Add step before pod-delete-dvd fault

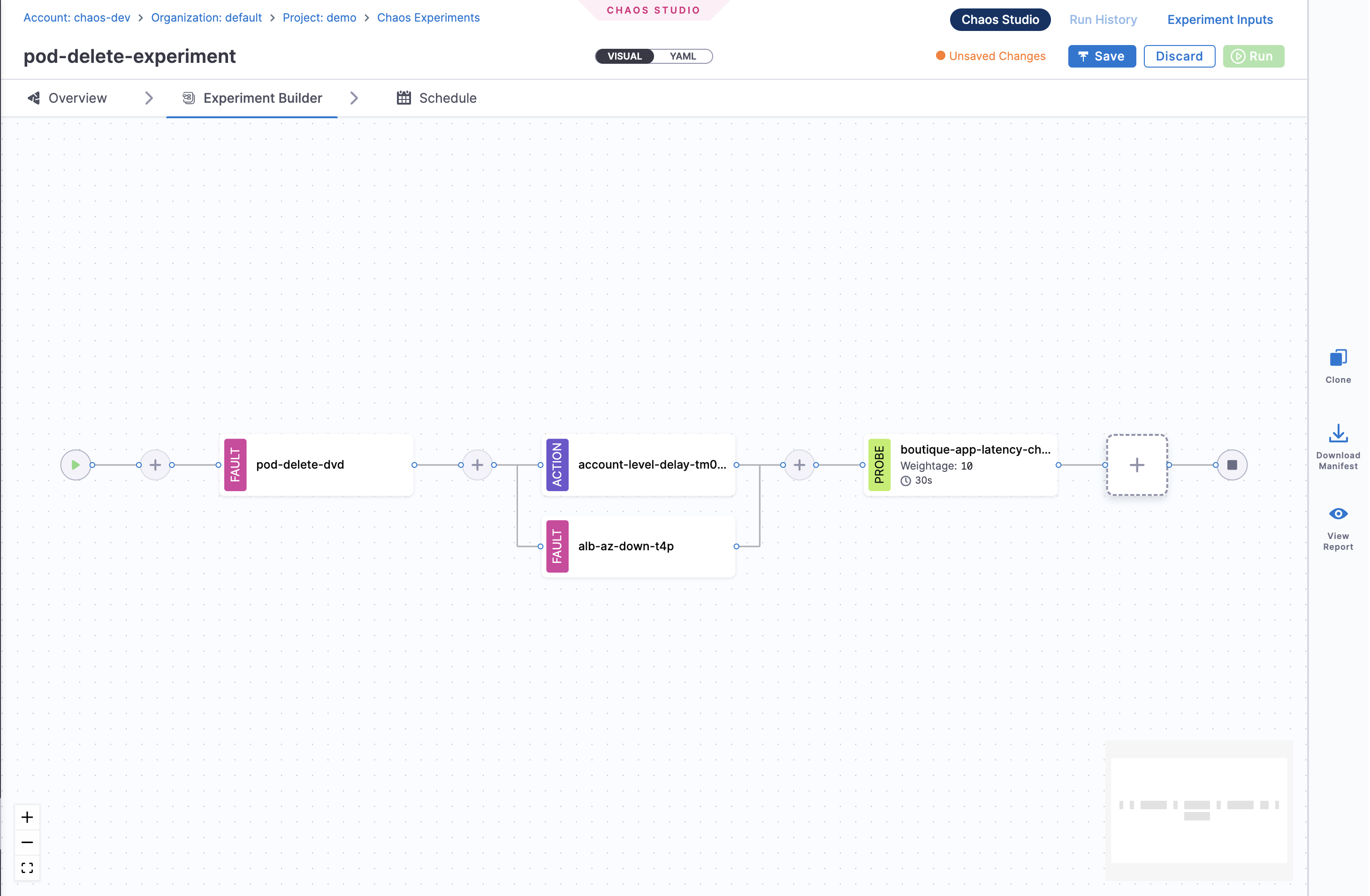(x=155, y=465)
